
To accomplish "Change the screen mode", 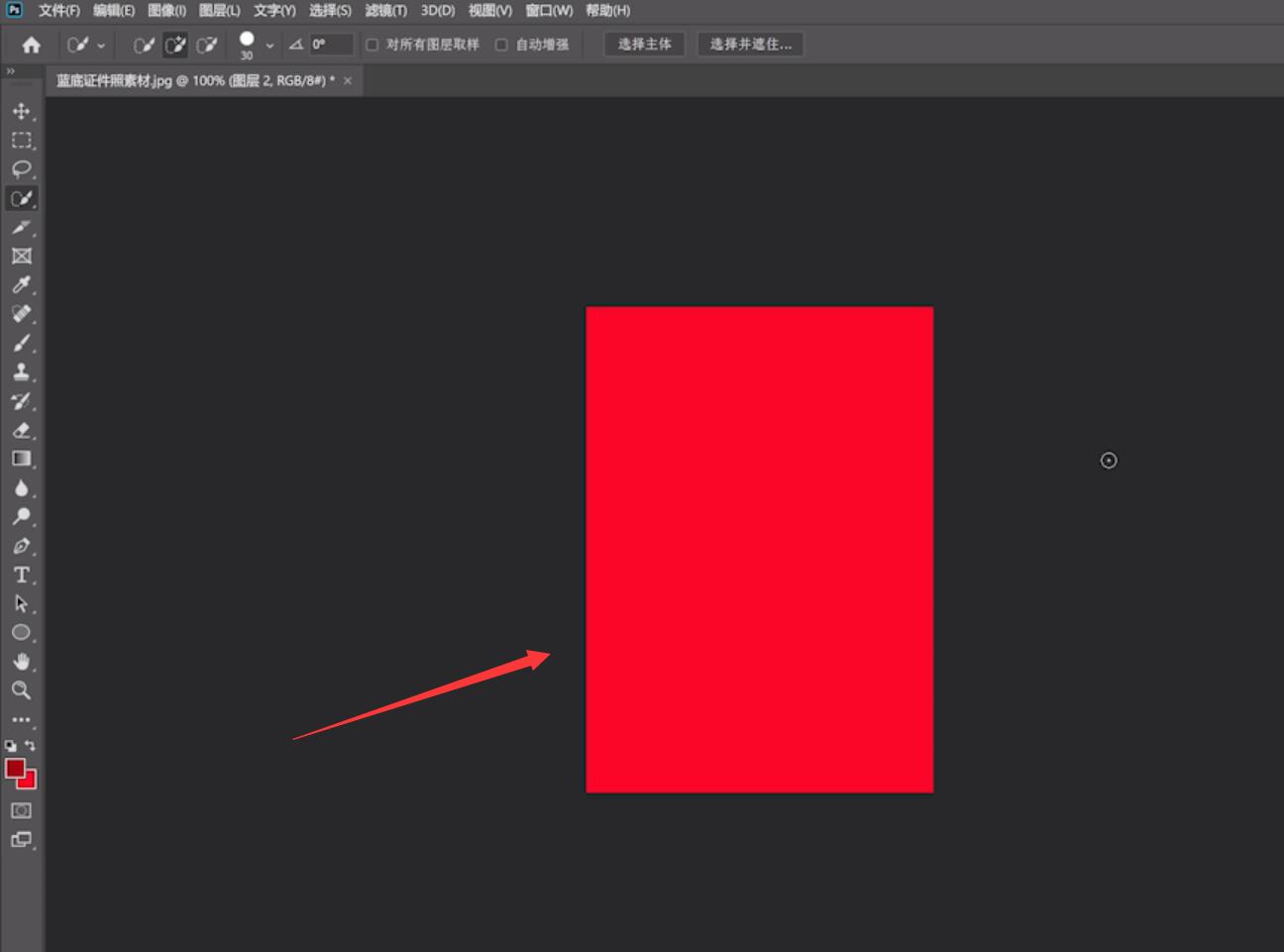I will 21,840.
